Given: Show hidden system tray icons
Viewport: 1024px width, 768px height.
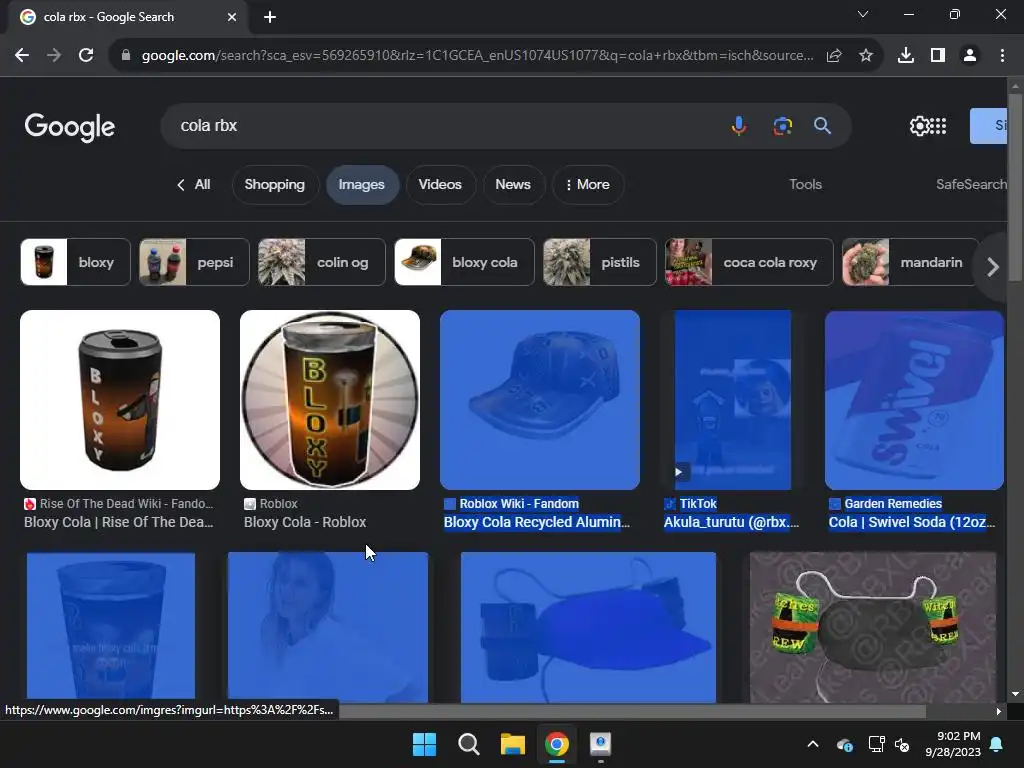Looking at the screenshot, I should pyautogui.click(x=813, y=744).
